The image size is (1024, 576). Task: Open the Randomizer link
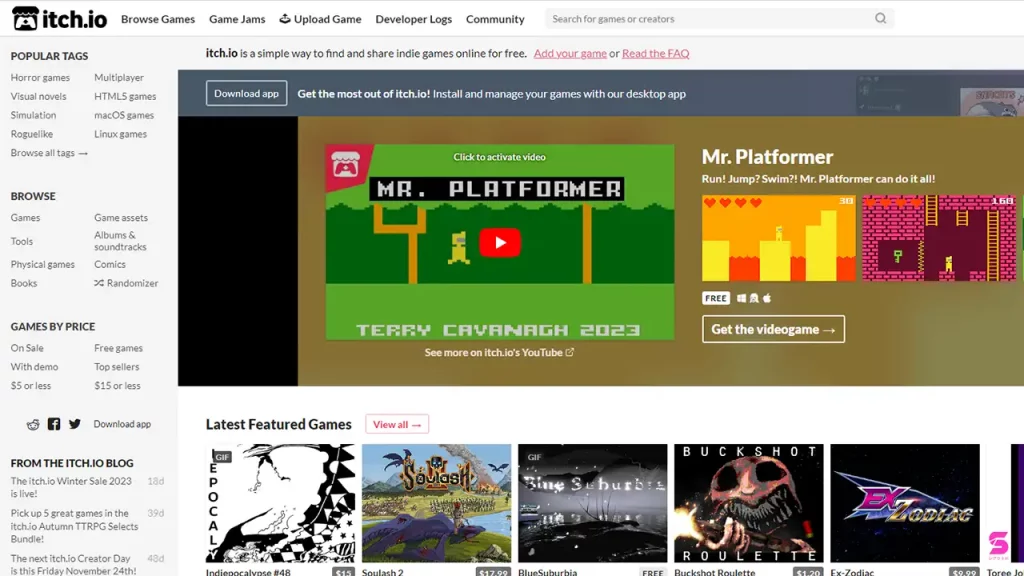(x=126, y=283)
